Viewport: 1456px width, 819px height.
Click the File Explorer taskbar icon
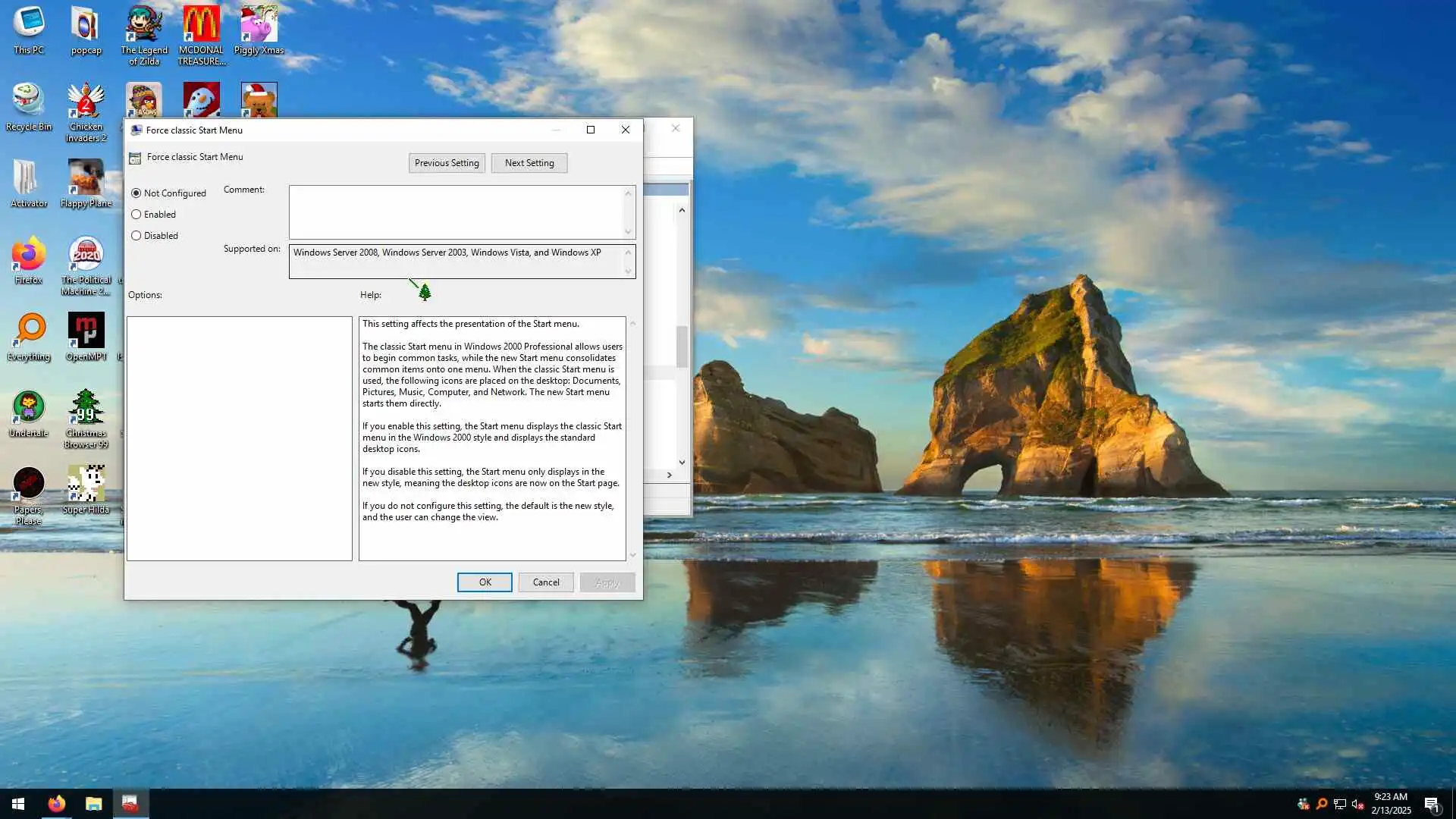[x=93, y=804]
